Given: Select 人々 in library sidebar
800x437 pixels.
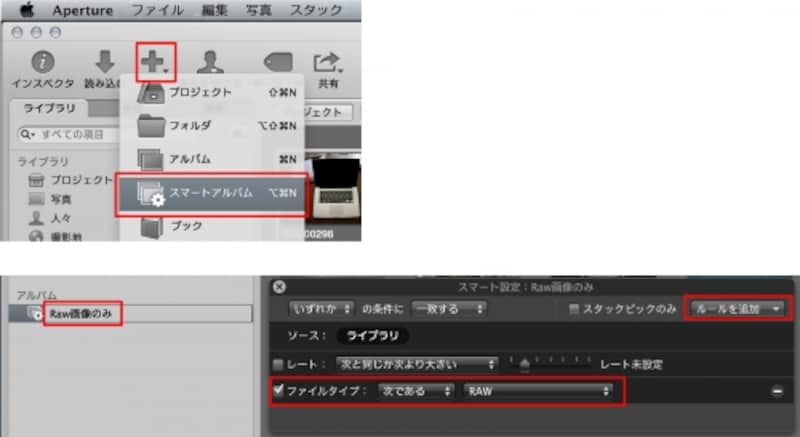Looking at the screenshot, I should (x=50, y=219).
